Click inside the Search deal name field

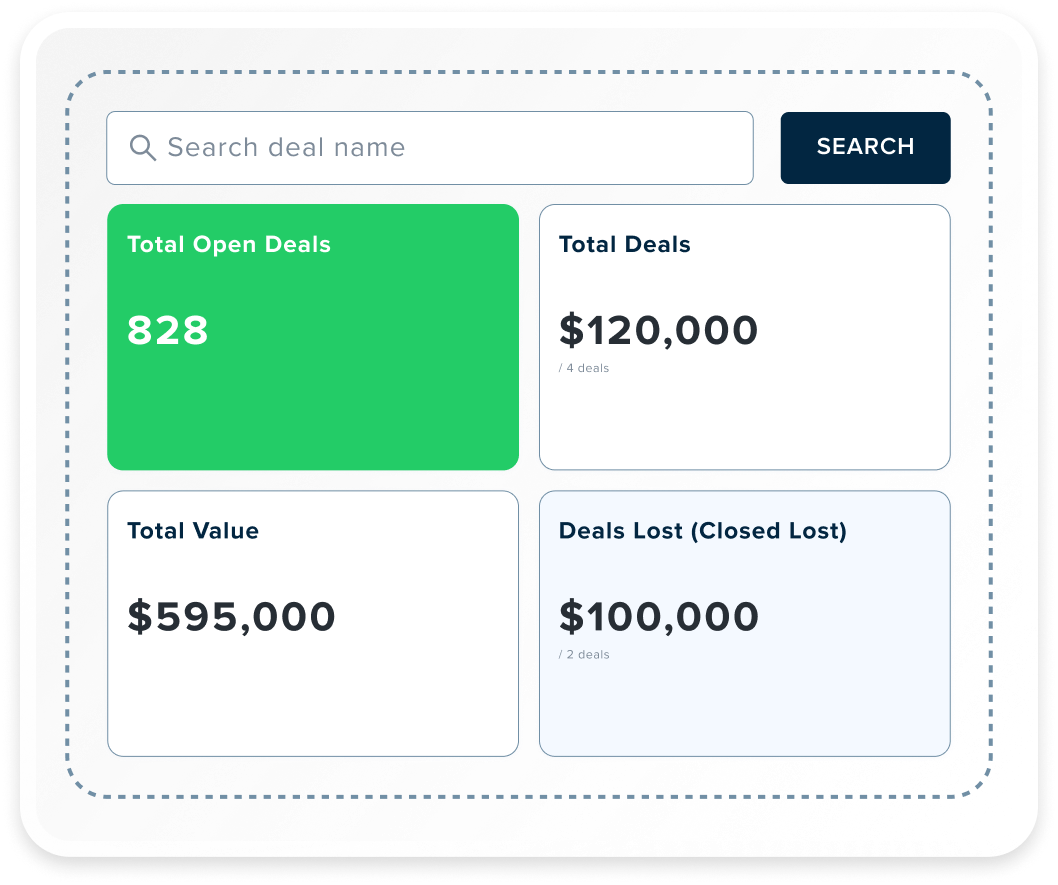pyautogui.click(x=430, y=147)
